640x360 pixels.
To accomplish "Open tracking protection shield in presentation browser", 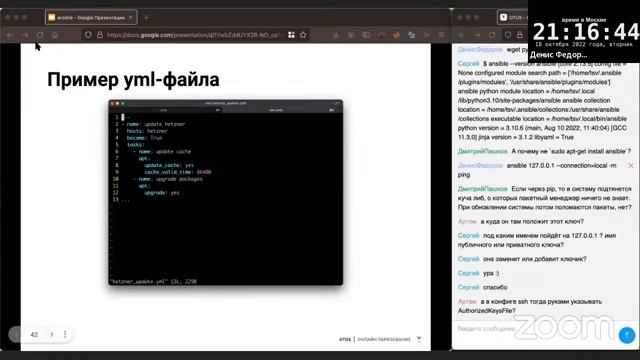I will pos(88,35).
